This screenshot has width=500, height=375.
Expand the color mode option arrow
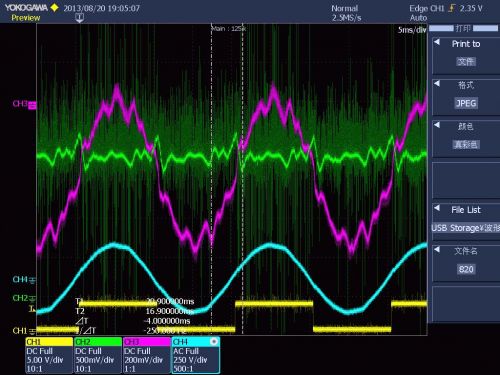pos(437,125)
